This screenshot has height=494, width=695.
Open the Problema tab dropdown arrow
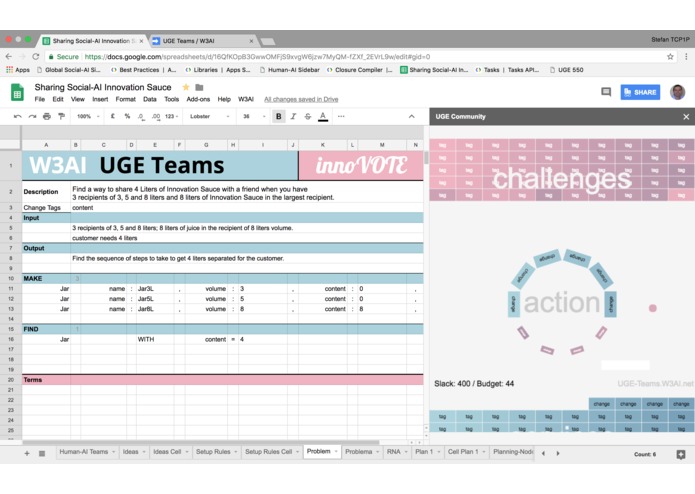coord(378,452)
